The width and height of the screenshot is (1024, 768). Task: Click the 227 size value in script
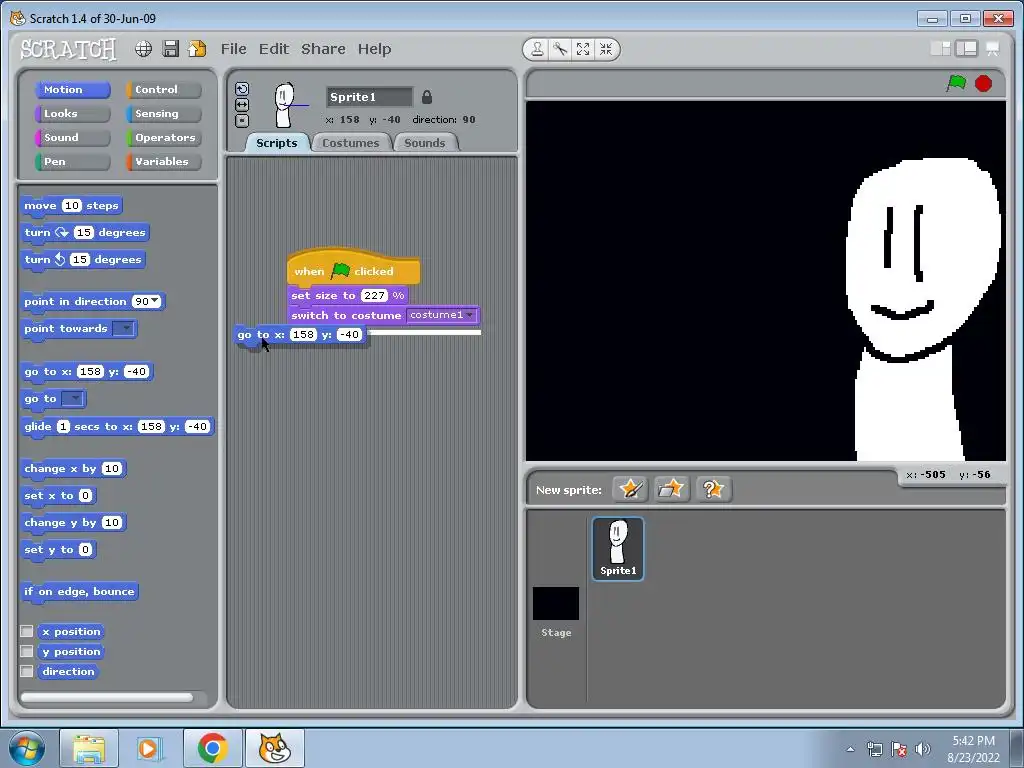[374, 295]
